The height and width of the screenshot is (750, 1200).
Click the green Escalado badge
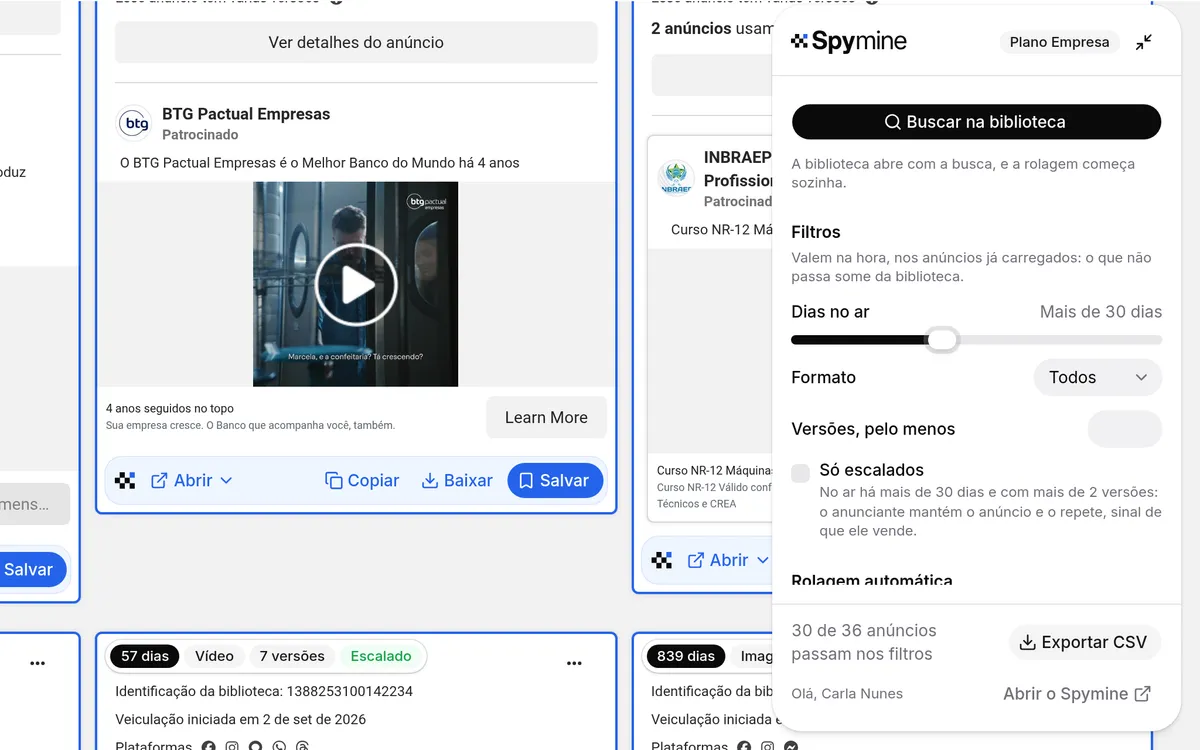(381, 657)
